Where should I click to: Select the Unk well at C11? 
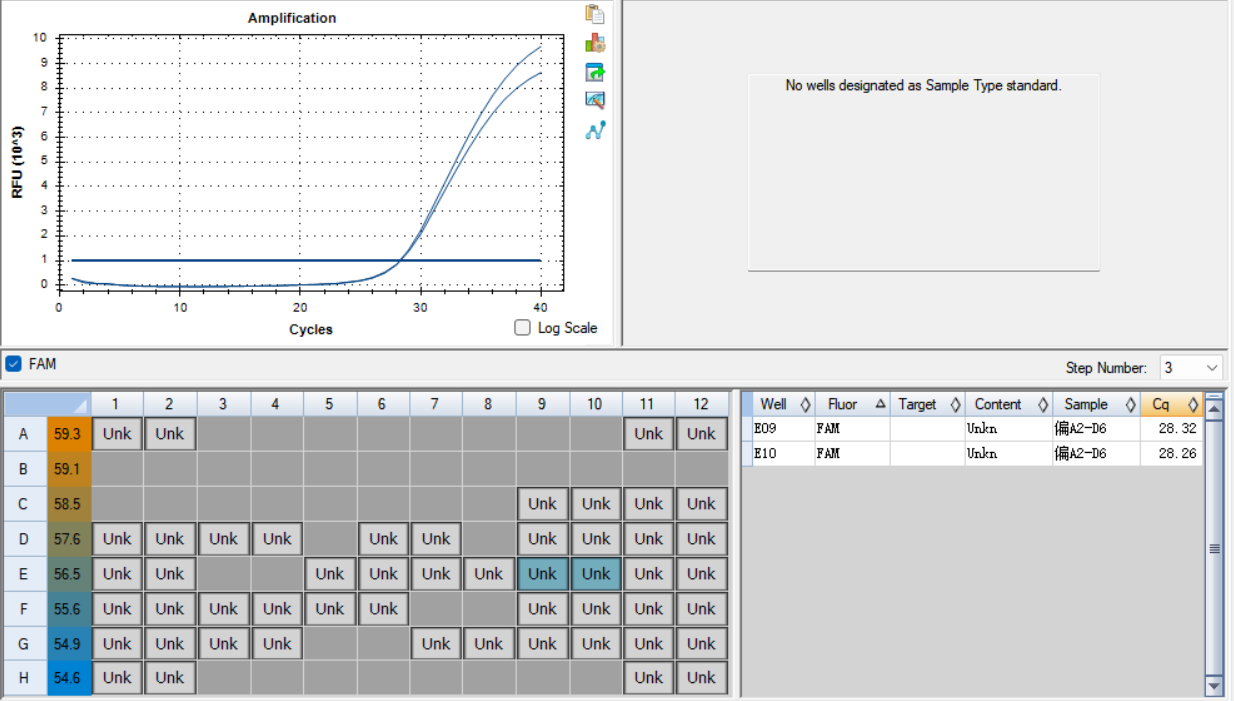coord(648,504)
